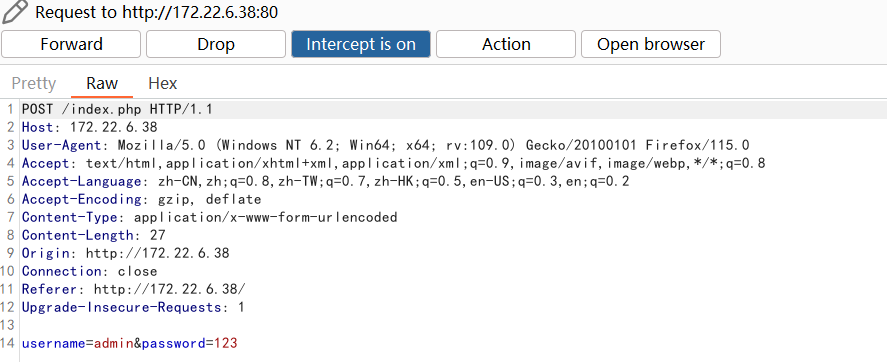
Task: Select the Raw tab
Action: point(102,84)
